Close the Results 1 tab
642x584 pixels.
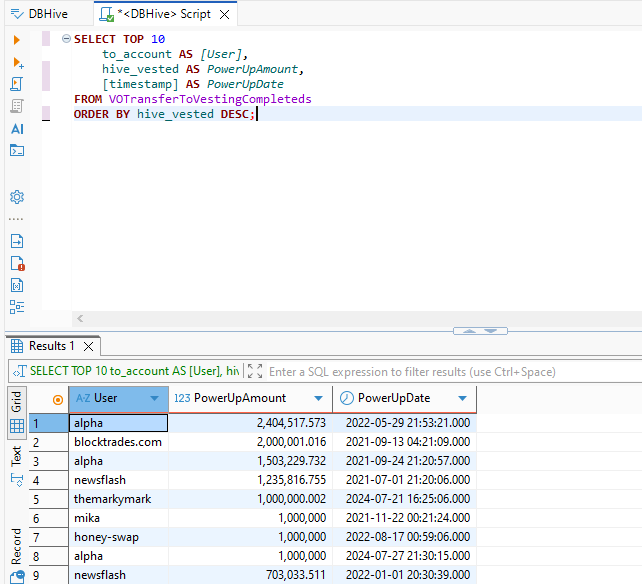pos(88,346)
